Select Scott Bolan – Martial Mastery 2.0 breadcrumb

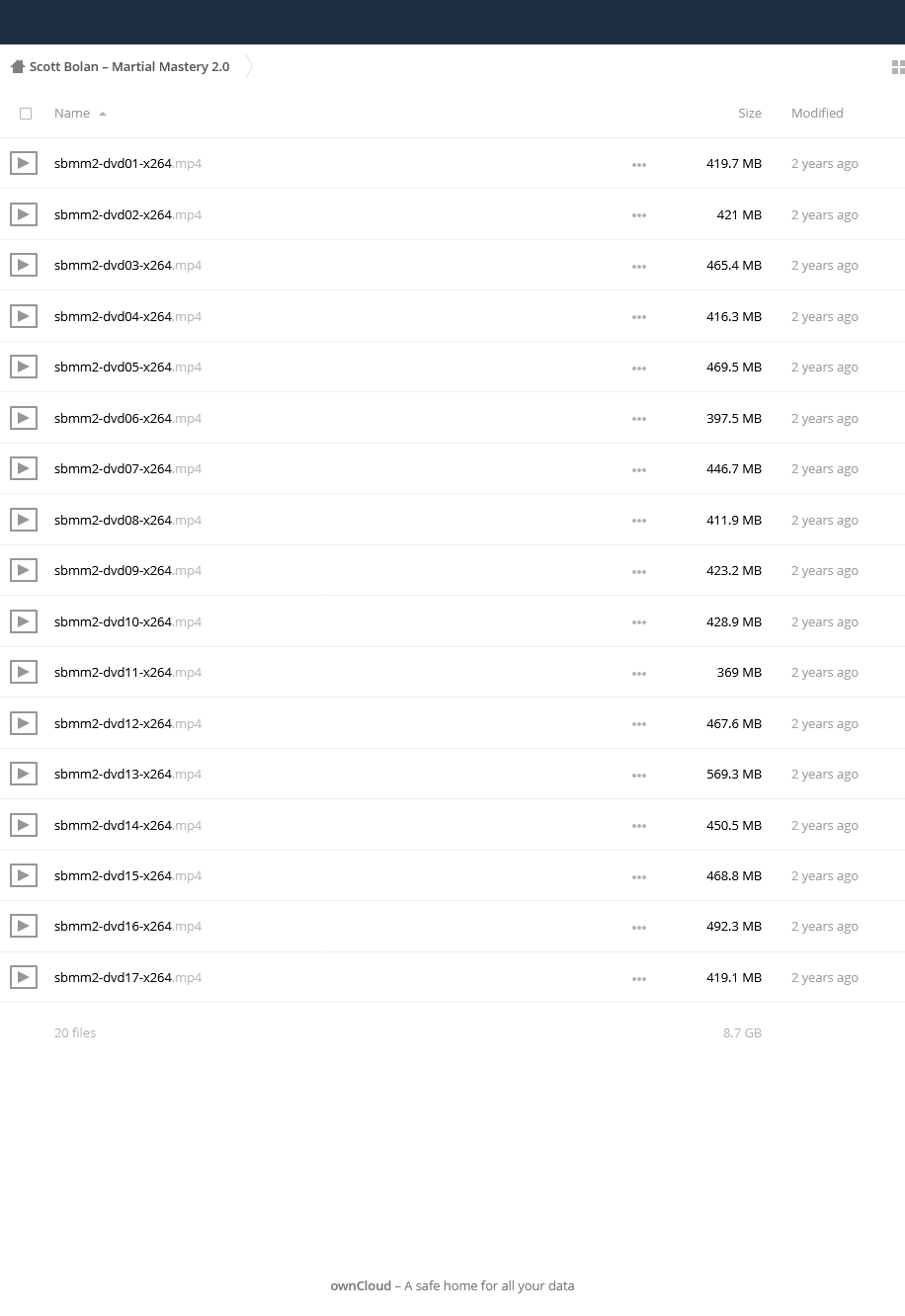tap(129, 66)
